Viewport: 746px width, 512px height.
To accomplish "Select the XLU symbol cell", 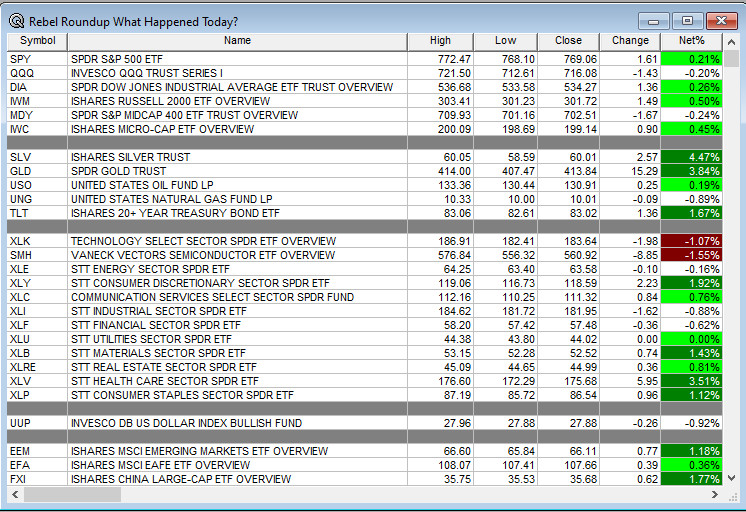I will click(x=38, y=339).
